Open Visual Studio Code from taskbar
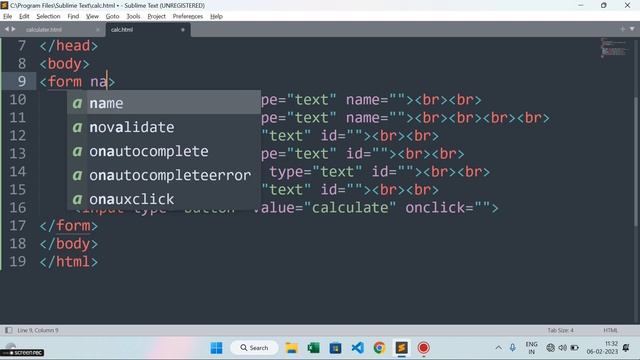This screenshot has height=360, width=640. 358,348
